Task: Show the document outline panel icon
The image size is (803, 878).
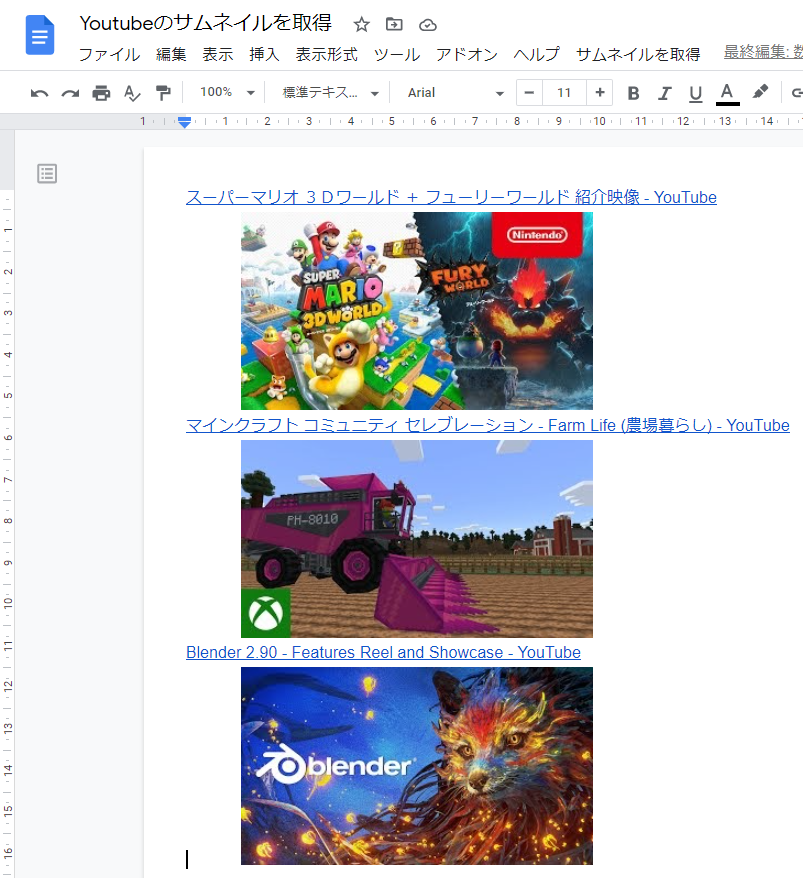Action: 47,174
